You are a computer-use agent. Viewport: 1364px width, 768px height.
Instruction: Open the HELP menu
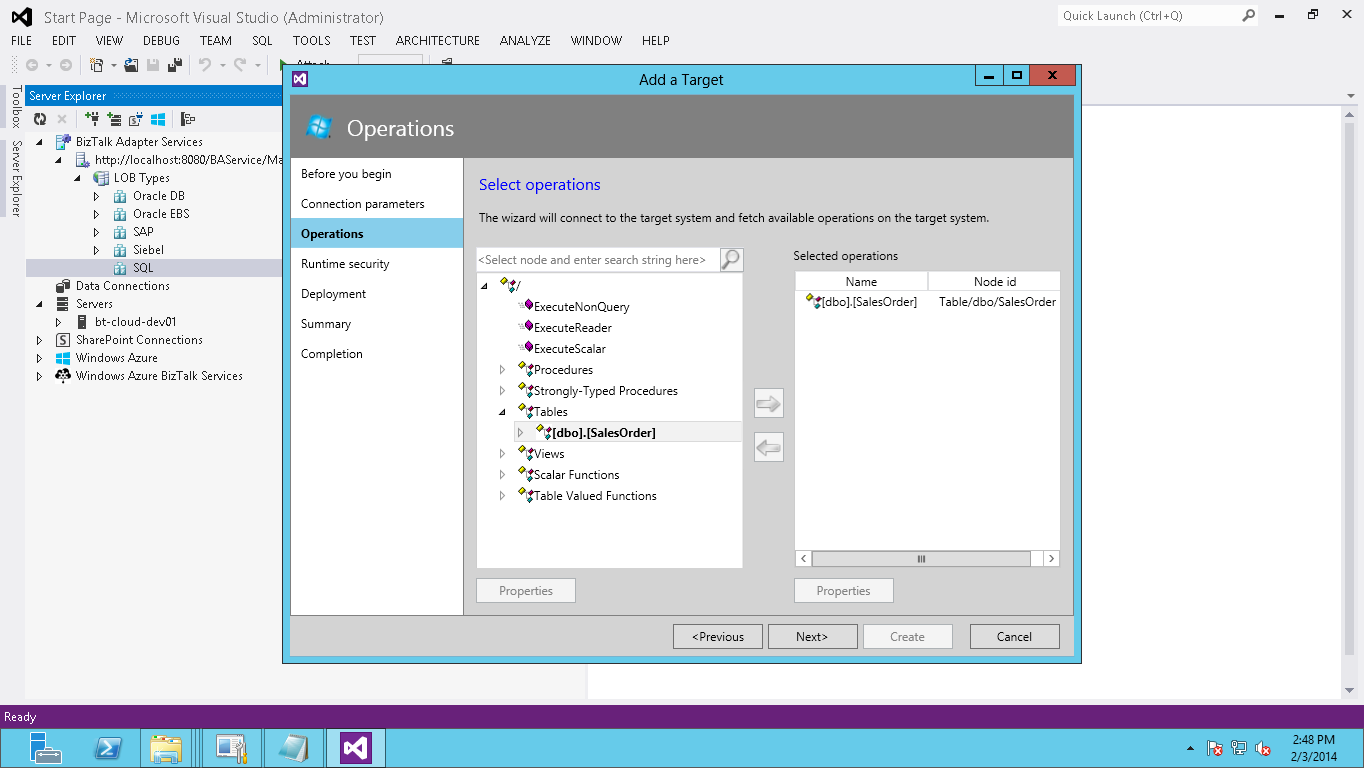656,41
